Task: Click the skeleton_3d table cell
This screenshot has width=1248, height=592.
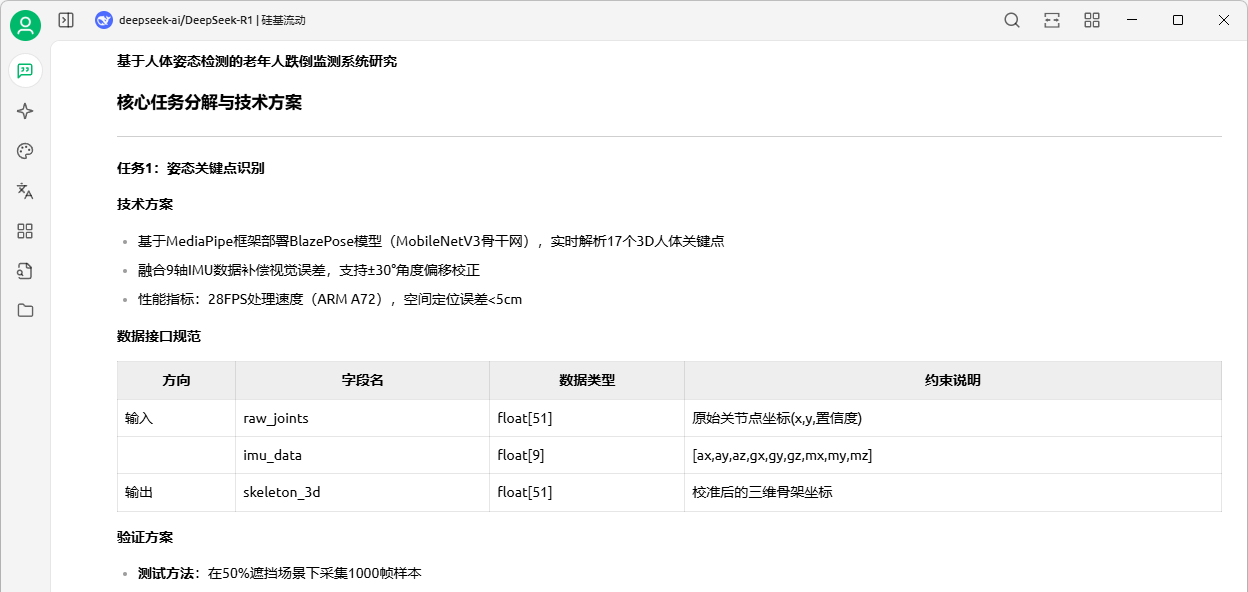Action: click(x=362, y=492)
